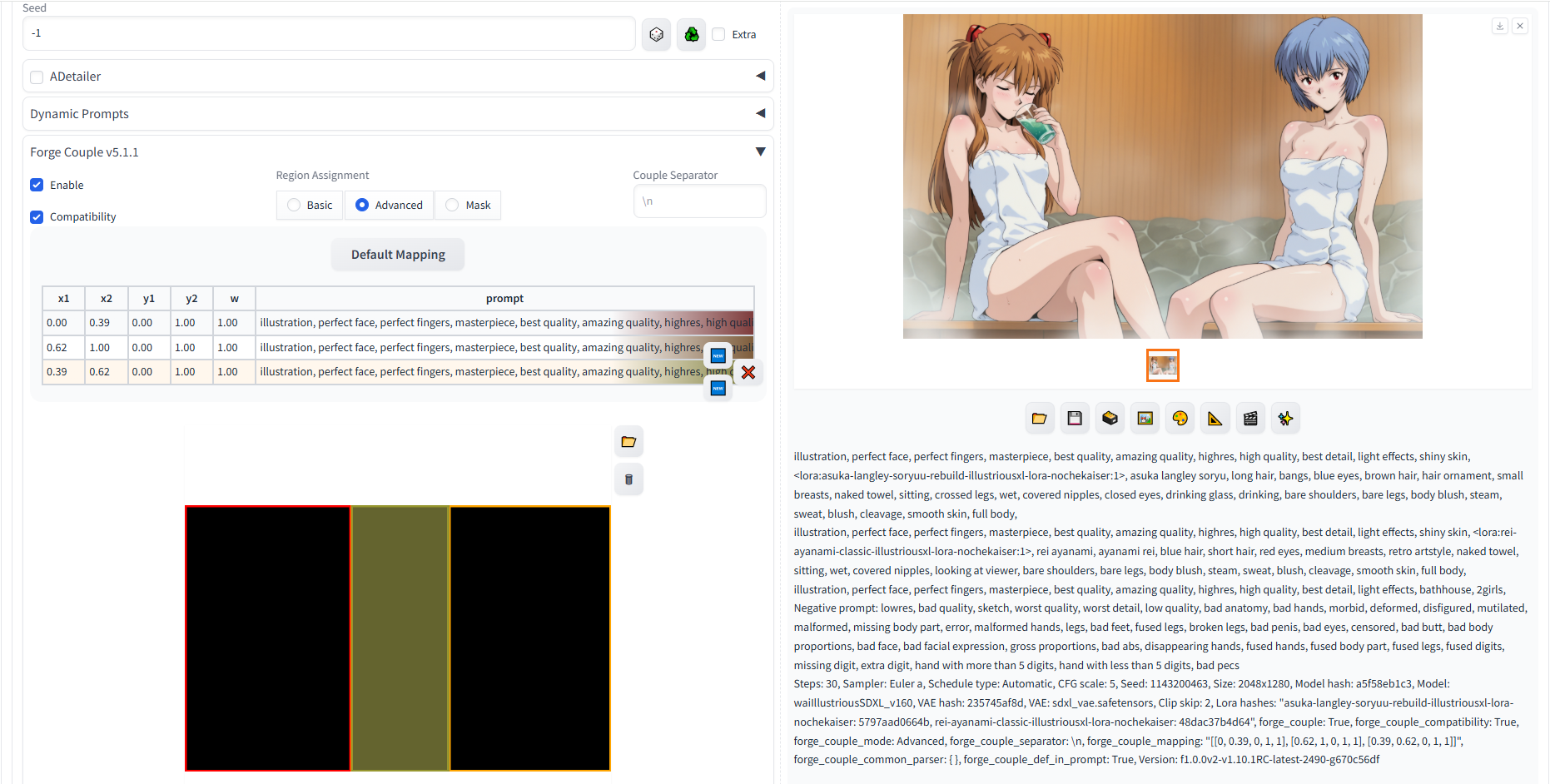
Task: Send image to inpaint with palette icon
Action: click(1180, 419)
